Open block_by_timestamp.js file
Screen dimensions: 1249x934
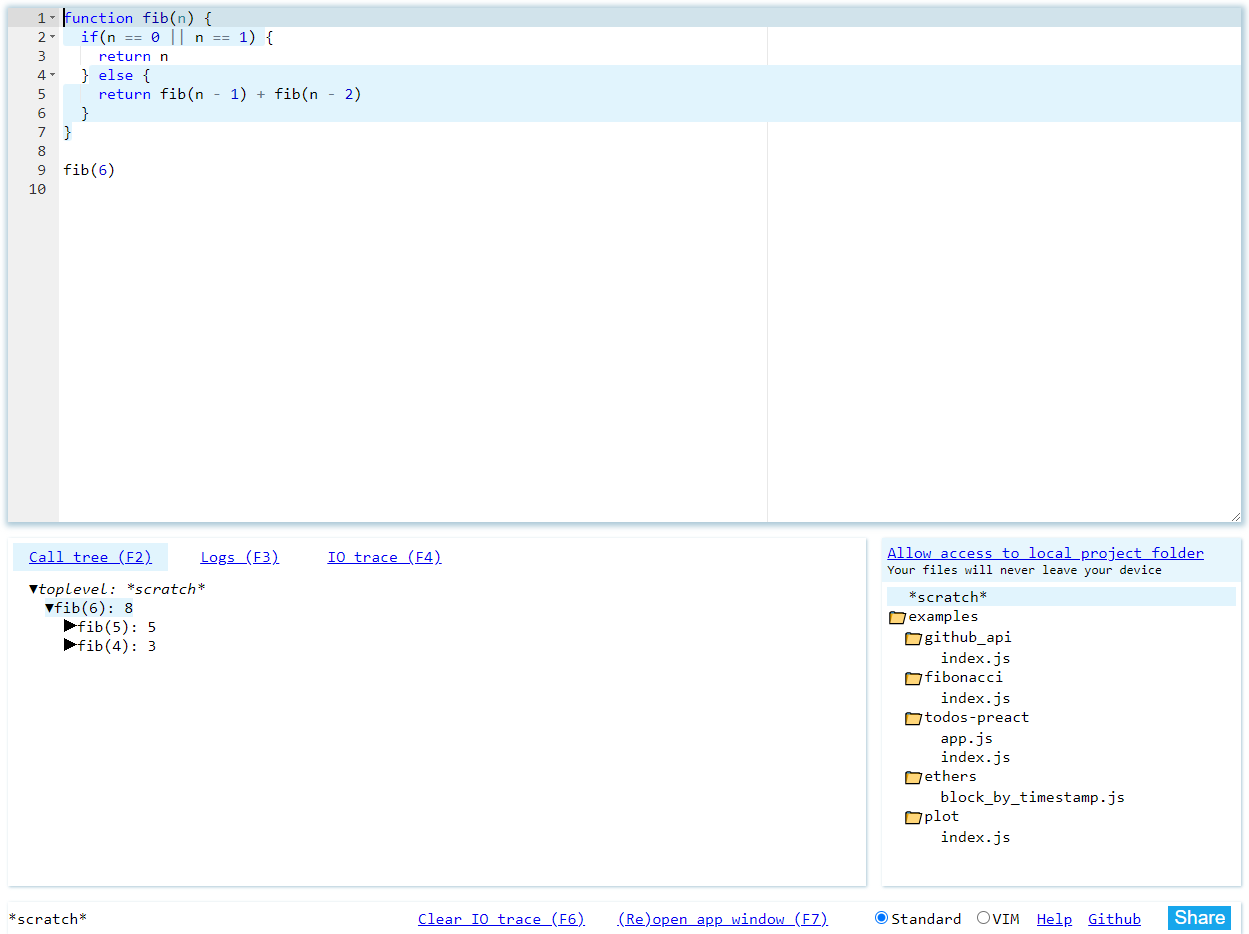point(1032,797)
